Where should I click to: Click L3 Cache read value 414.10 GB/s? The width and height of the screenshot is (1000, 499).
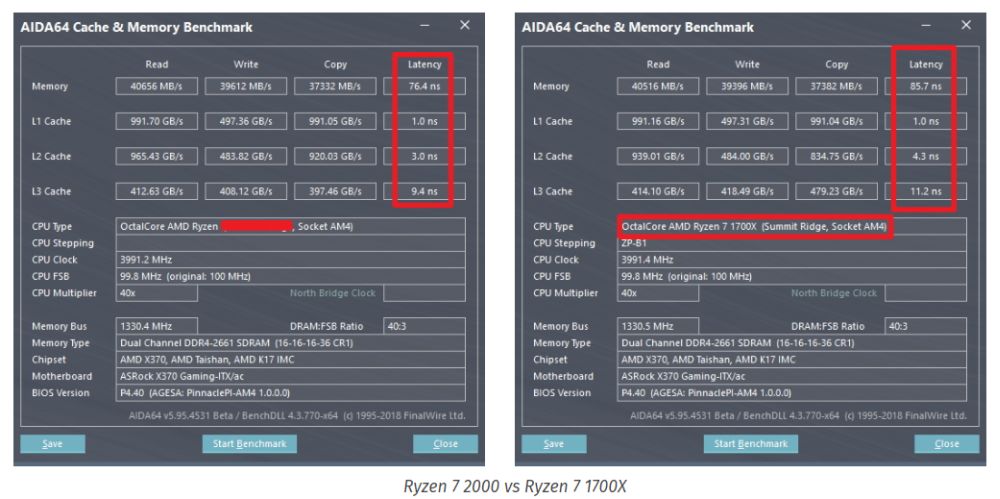point(658,191)
